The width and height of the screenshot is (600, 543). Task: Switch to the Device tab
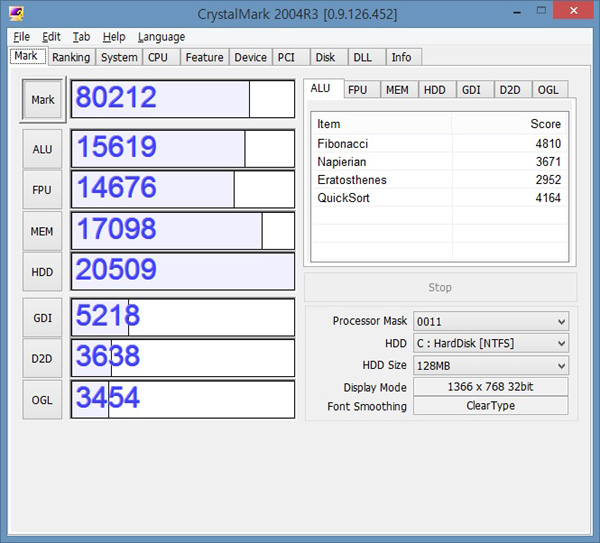tap(250, 57)
